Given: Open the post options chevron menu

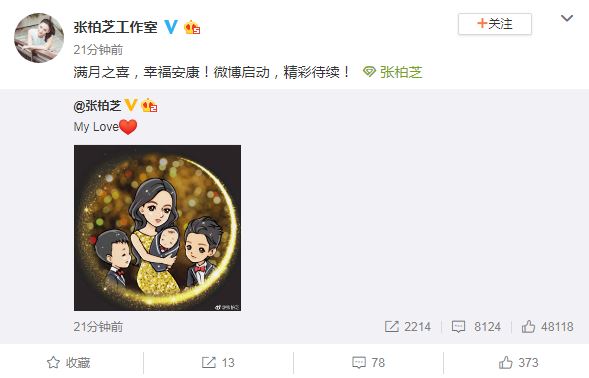Looking at the screenshot, I should point(566,18).
